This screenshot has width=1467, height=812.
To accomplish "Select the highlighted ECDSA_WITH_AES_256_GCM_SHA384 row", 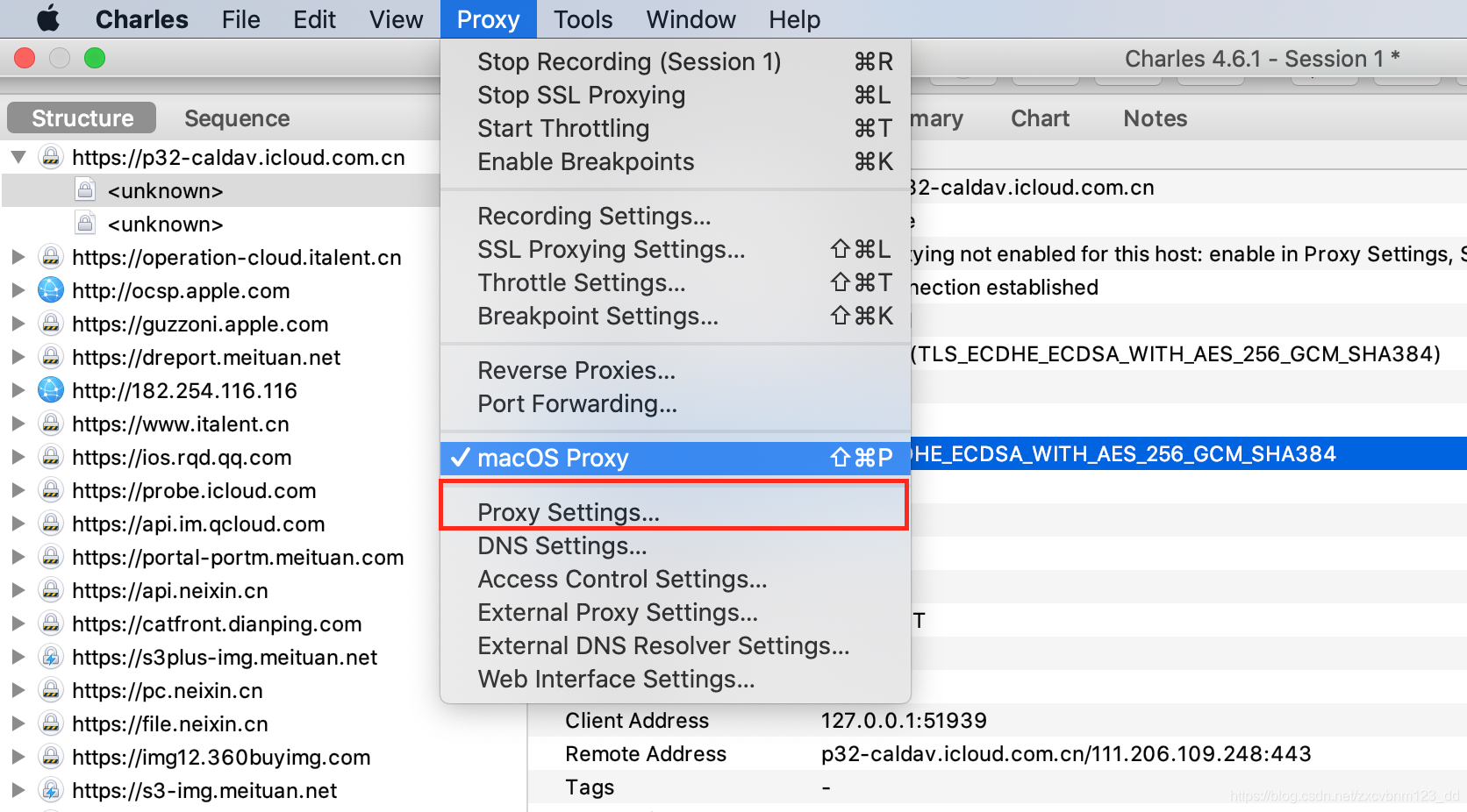I will point(1189,453).
